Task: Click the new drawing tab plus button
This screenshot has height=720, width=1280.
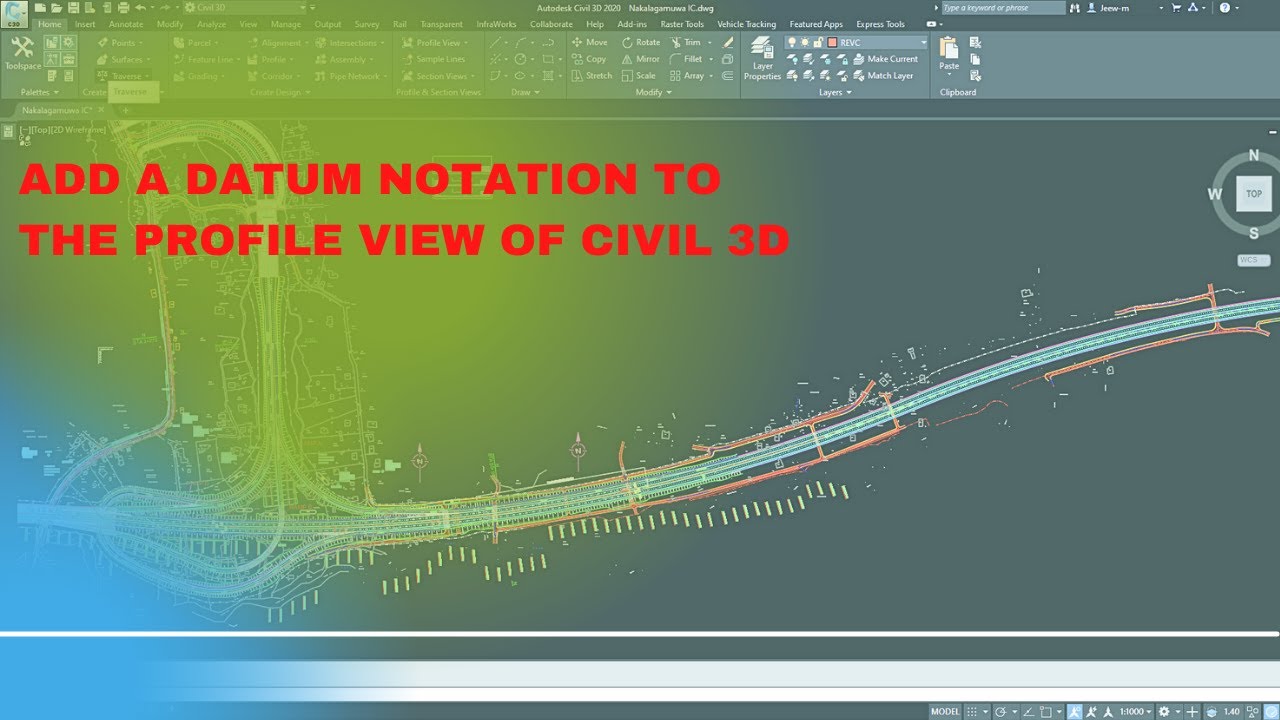Action: (x=125, y=109)
